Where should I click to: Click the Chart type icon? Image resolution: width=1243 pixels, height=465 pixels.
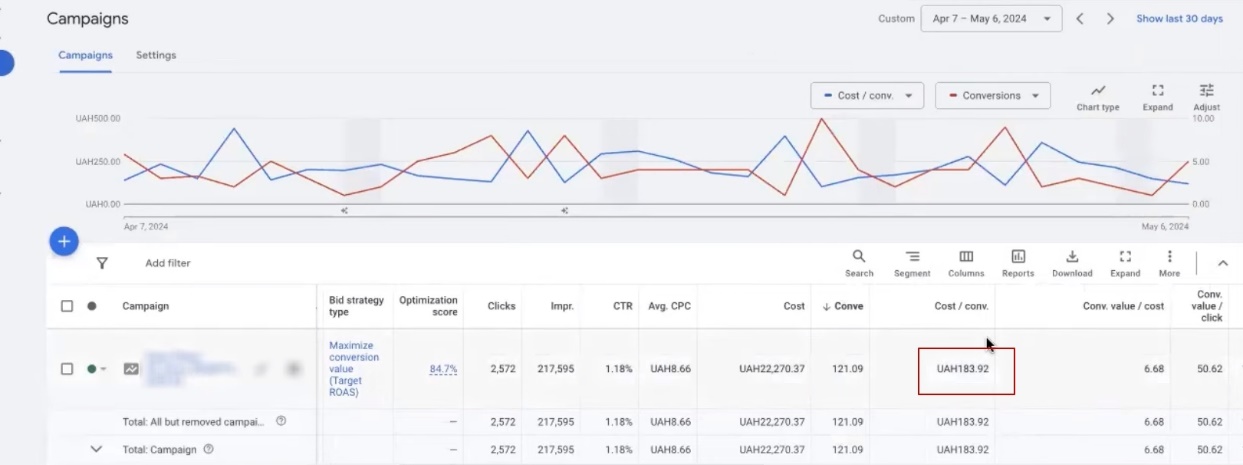[x=1097, y=96]
